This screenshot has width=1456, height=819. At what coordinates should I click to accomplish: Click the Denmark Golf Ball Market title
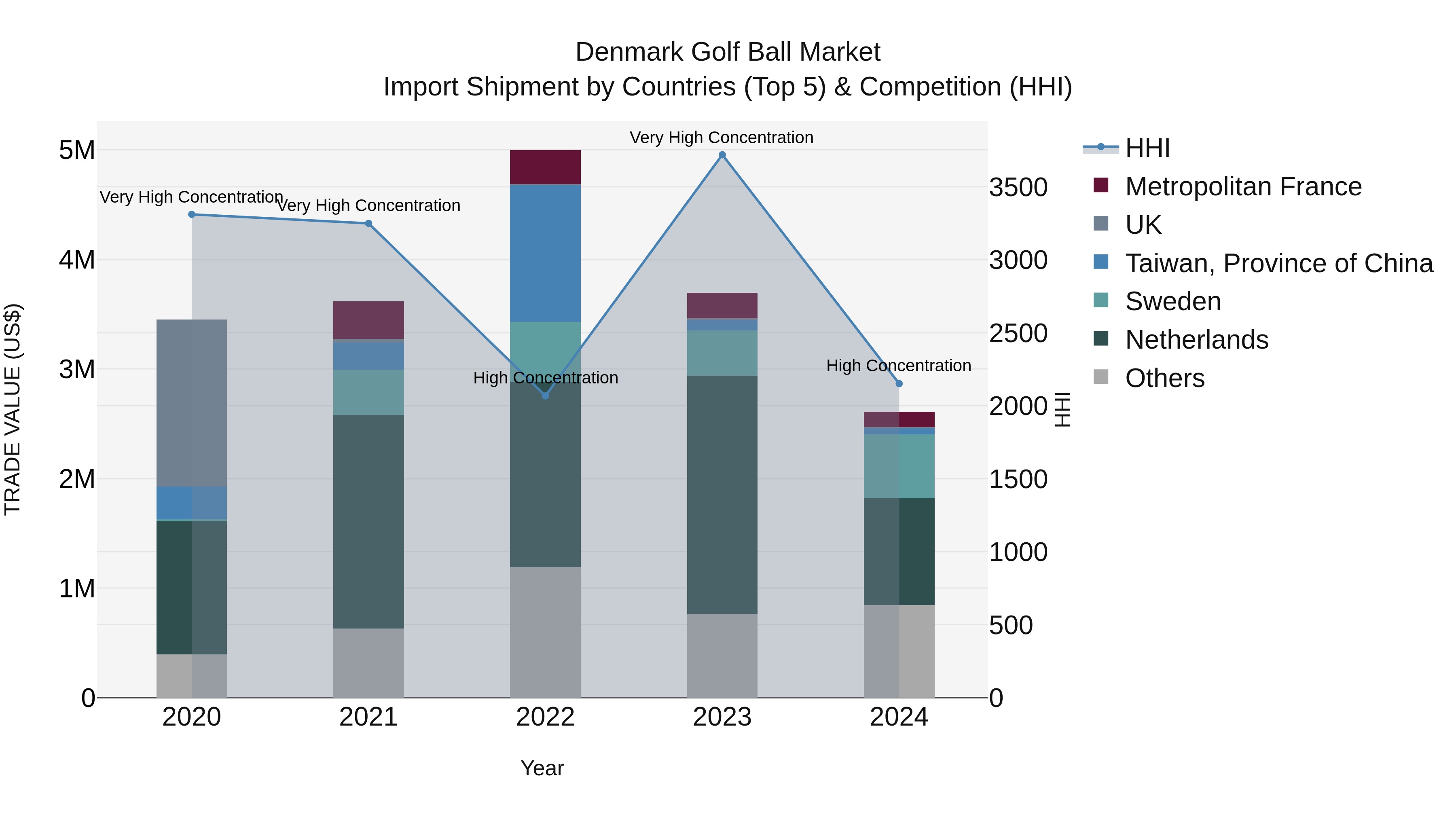tap(728, 52)
